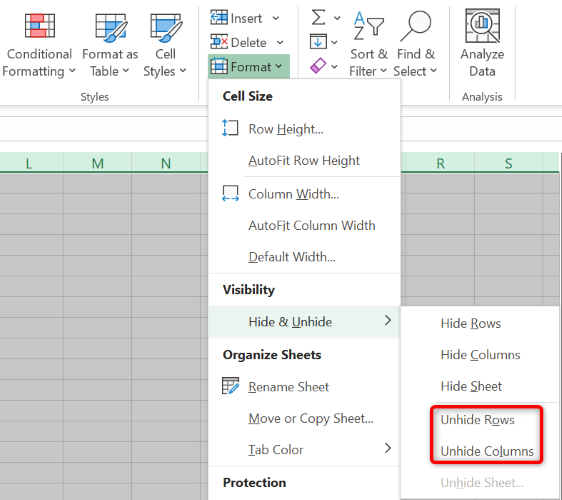Expand the Delete dropdown arrow
The image size is (562, 500).
[x=280, y=43]
